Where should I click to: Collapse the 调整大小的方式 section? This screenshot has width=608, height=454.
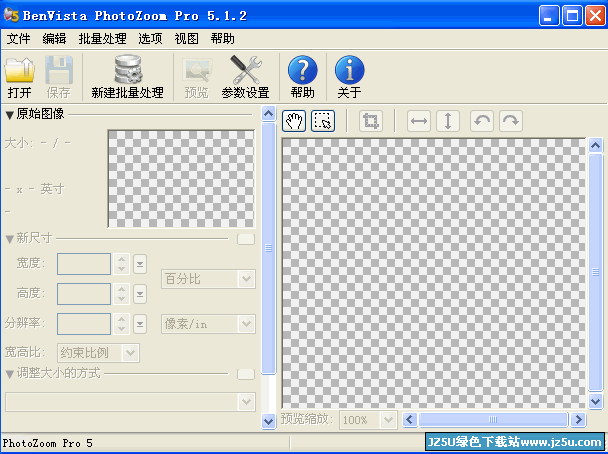tap(10, 374)
